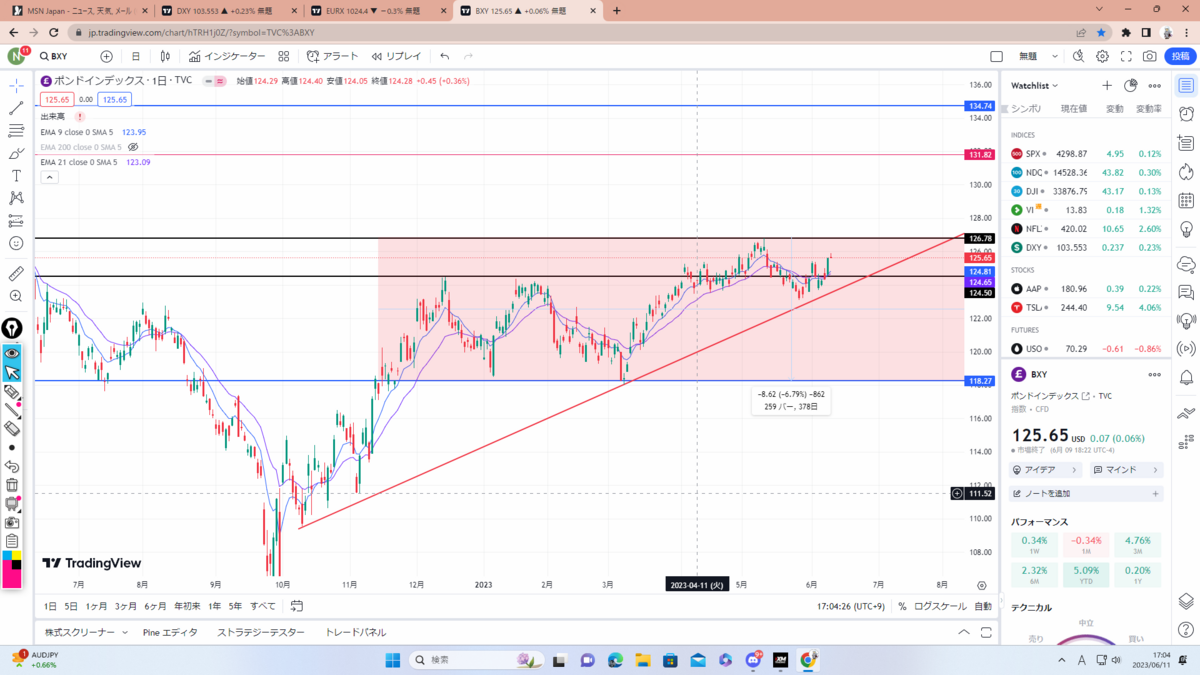1200x675 pixels.
Task: Open candlestick chart style selector
Action: 165,56
